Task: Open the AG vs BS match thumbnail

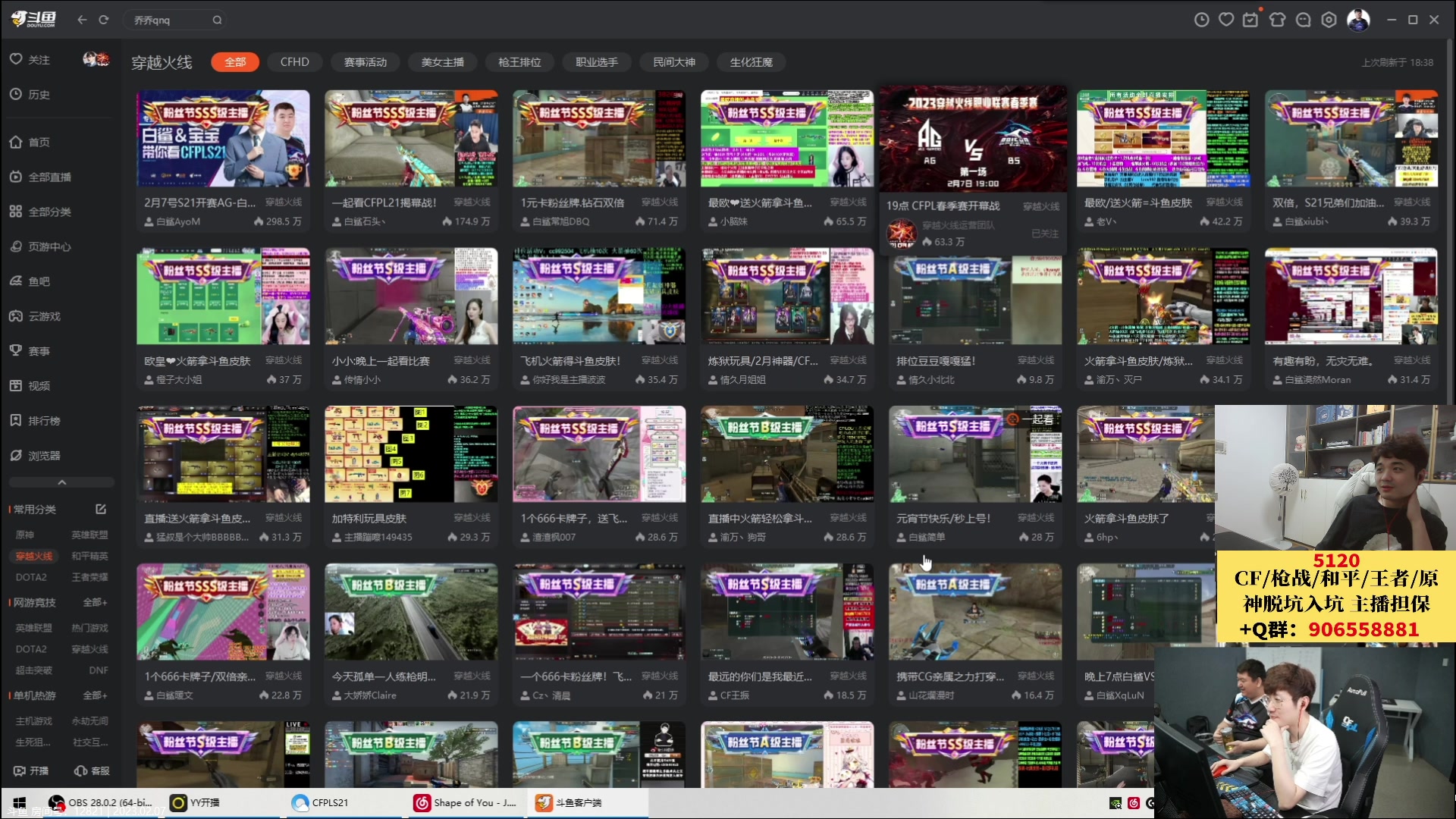Action: coord(974,139)
